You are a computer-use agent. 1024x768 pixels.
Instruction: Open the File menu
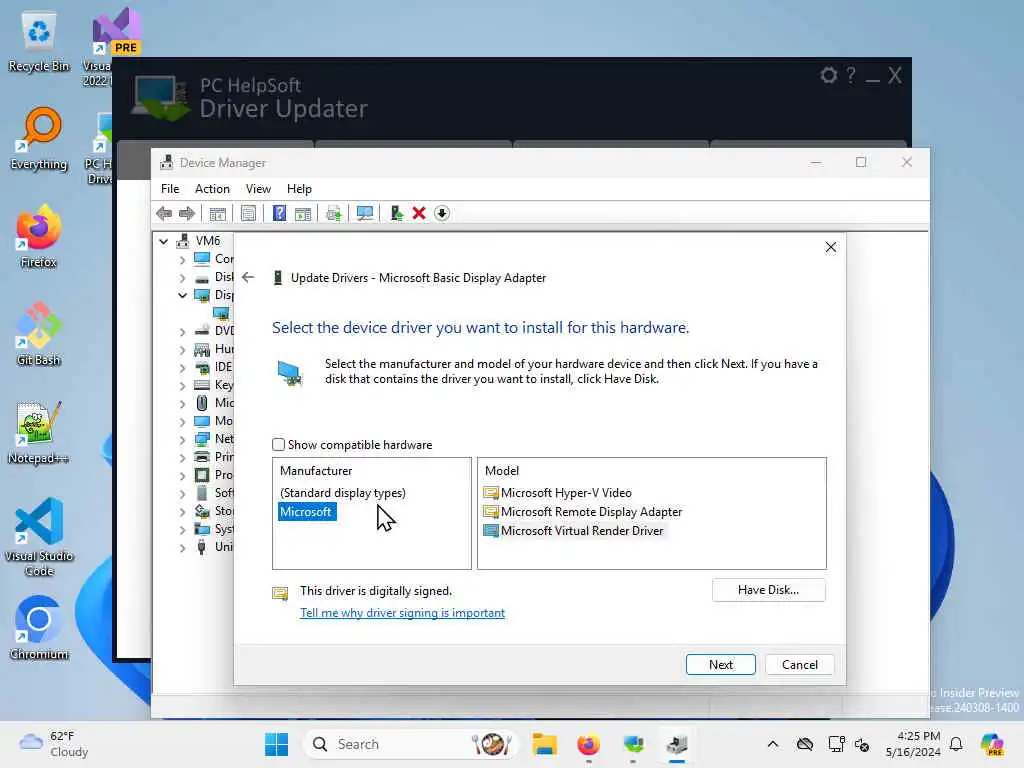pos(170,189)
